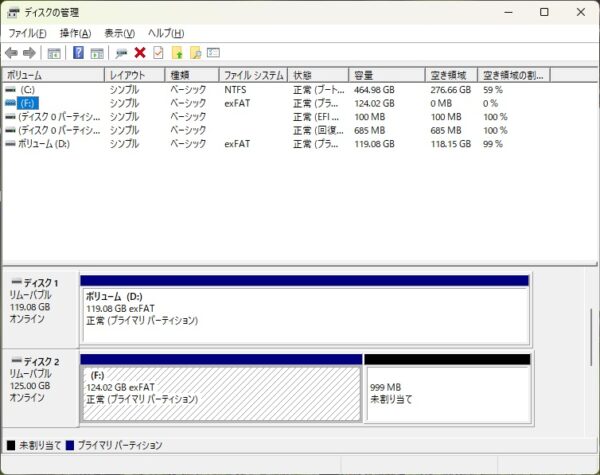The width and height of the screenshot is (600, 475).
Task: Select the ボリューム (D:) 119.08 GB partition block
Action: pyautogui.click(x=305, y=310)
